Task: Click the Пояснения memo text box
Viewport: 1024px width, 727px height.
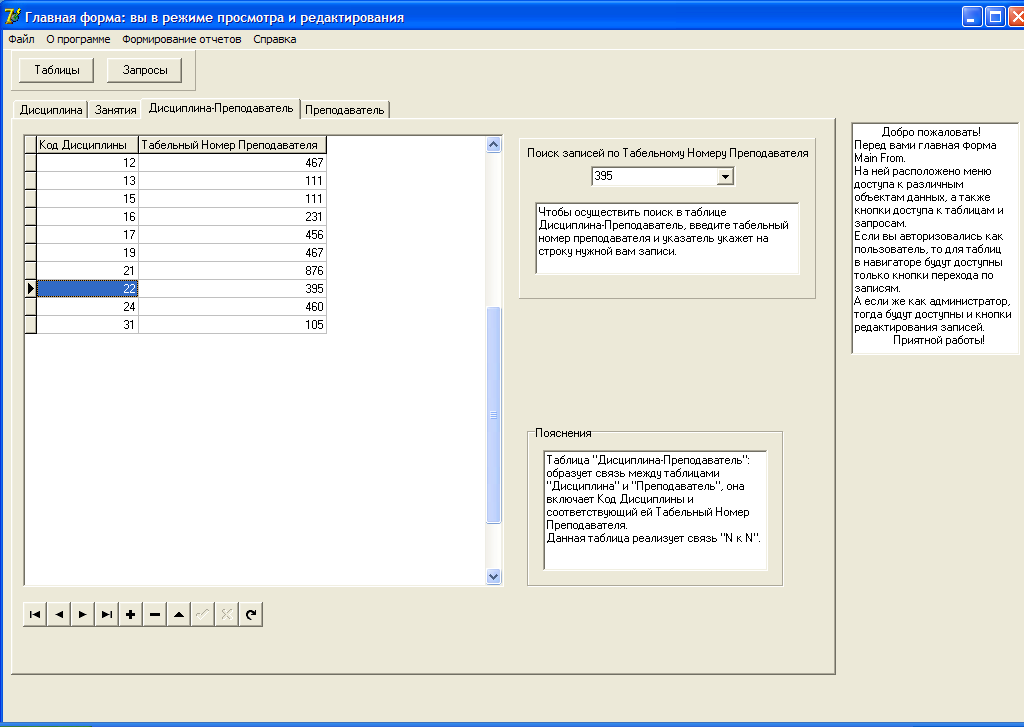Action: tap(655, 510)
